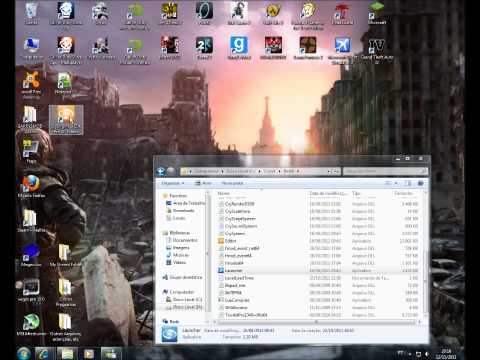480x360 pixels.
Task: Click the Nova pasta button
Action: (x=232, y=183)
